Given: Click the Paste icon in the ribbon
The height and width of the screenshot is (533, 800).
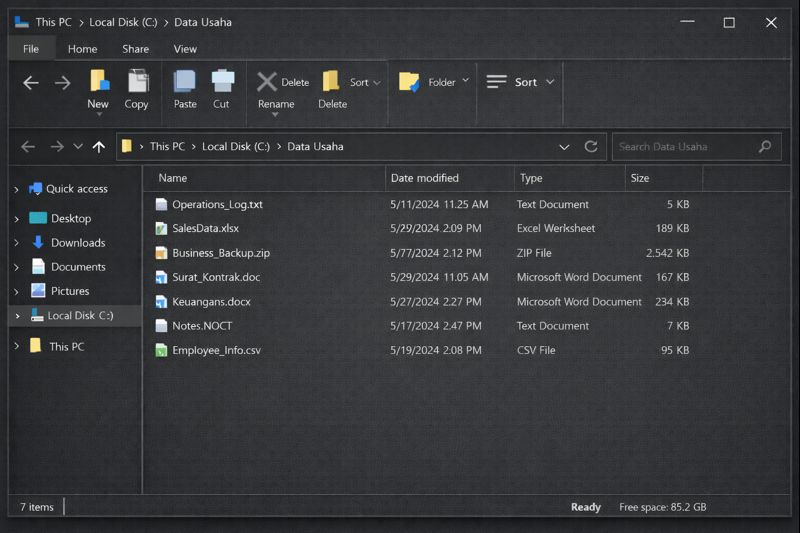Looking at the screenshot, I should click(185, 82).
